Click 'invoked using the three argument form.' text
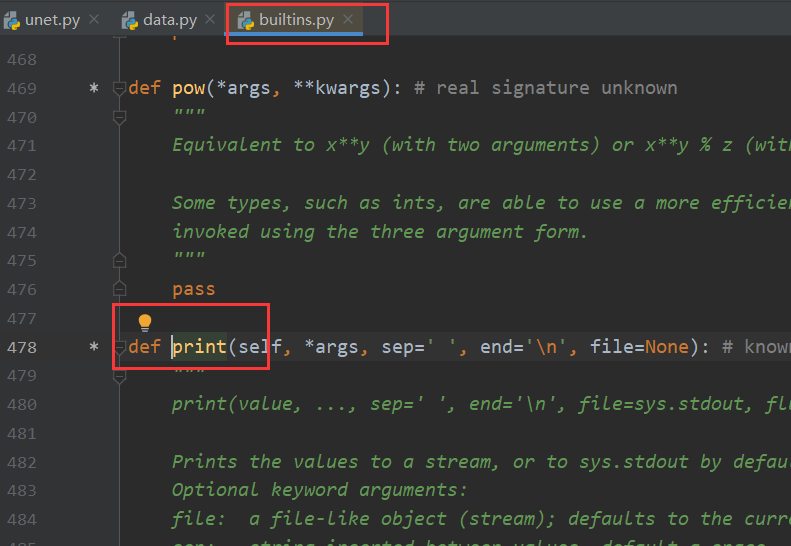791x546 pixels. coord(380,232)
